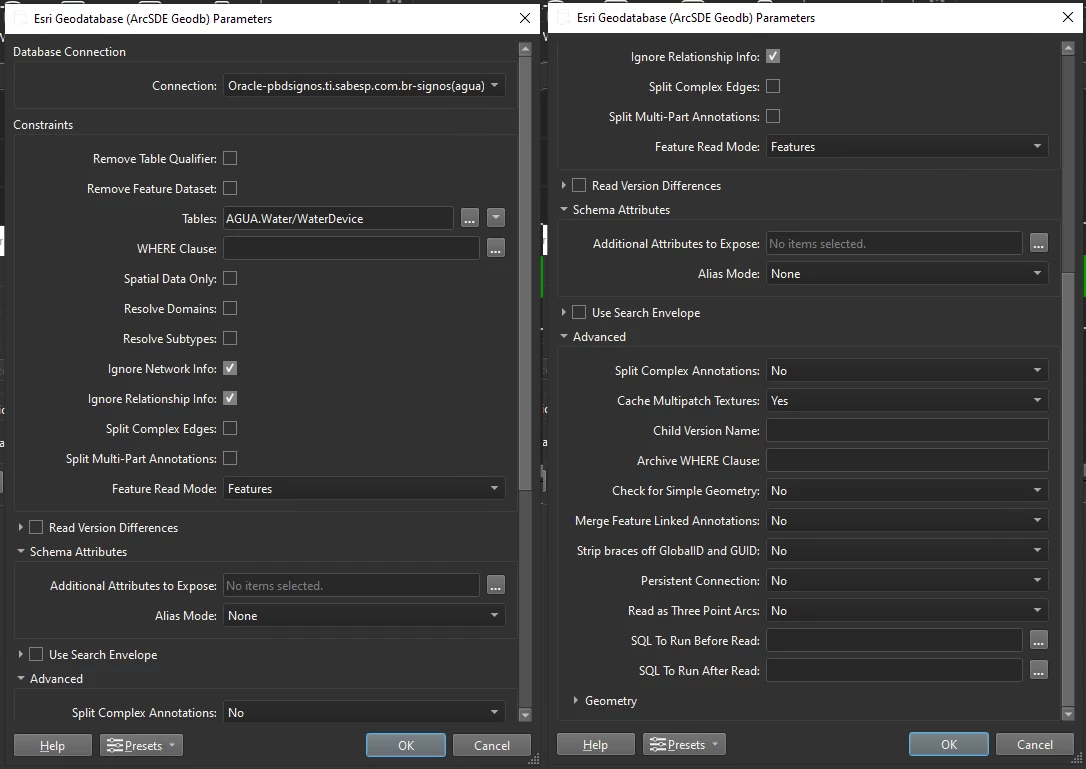
Task: Open SQL To Run After Read editor
Action: click(x=1038, y=671)
